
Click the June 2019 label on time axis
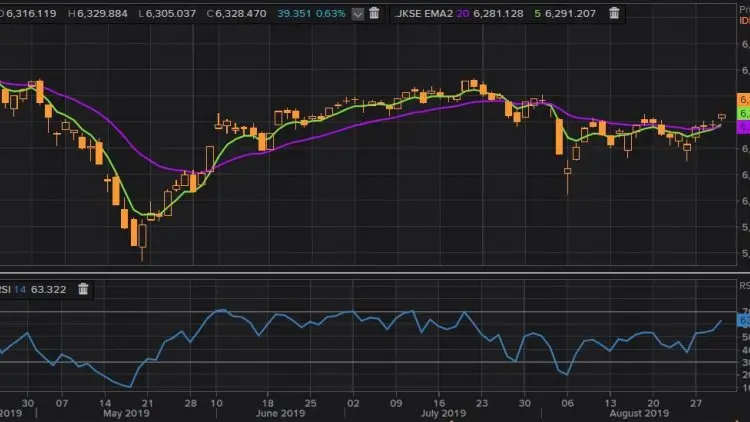(x=280, y=413)
